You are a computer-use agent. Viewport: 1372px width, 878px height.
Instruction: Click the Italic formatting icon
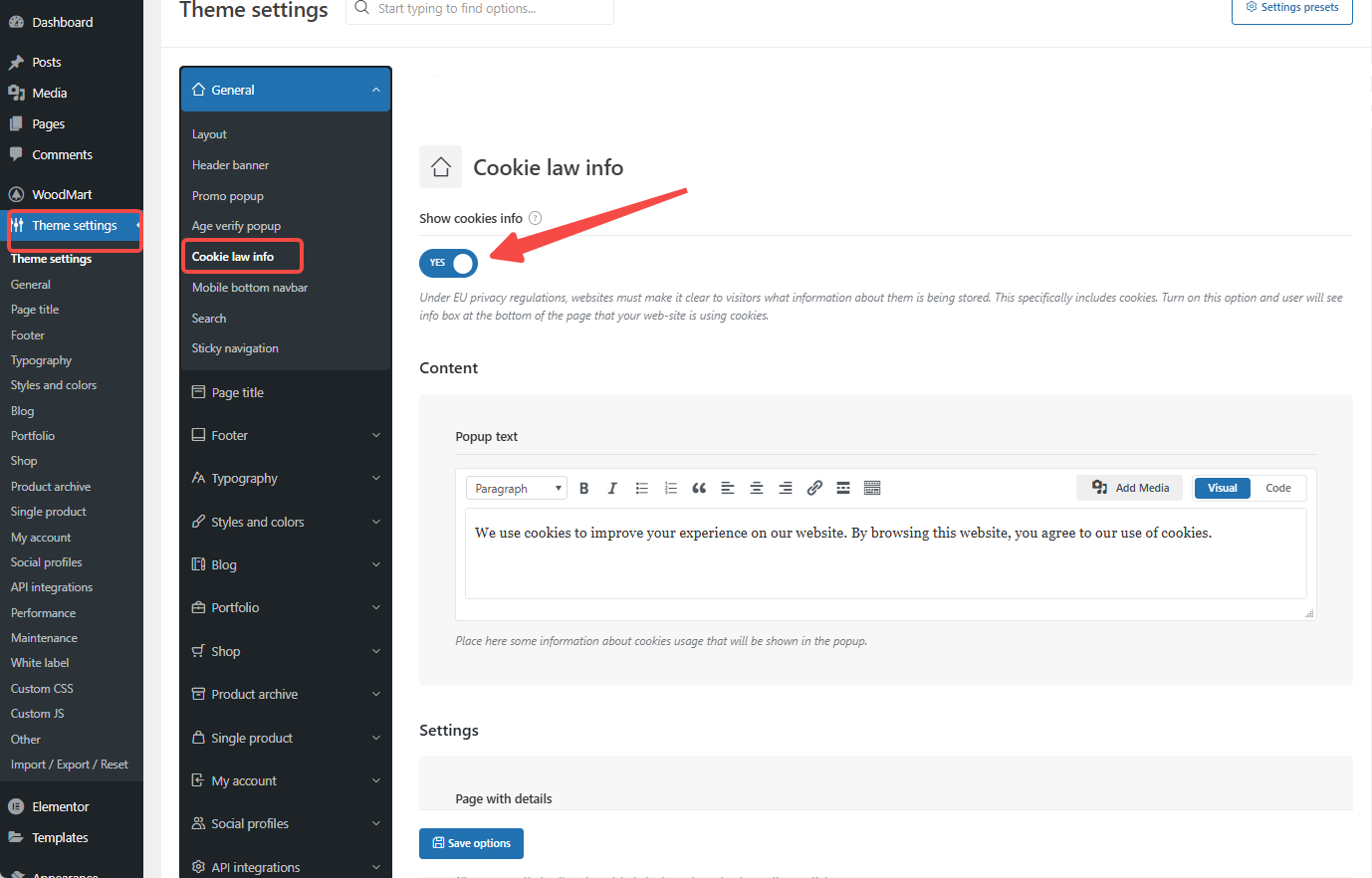click(612, 488)
